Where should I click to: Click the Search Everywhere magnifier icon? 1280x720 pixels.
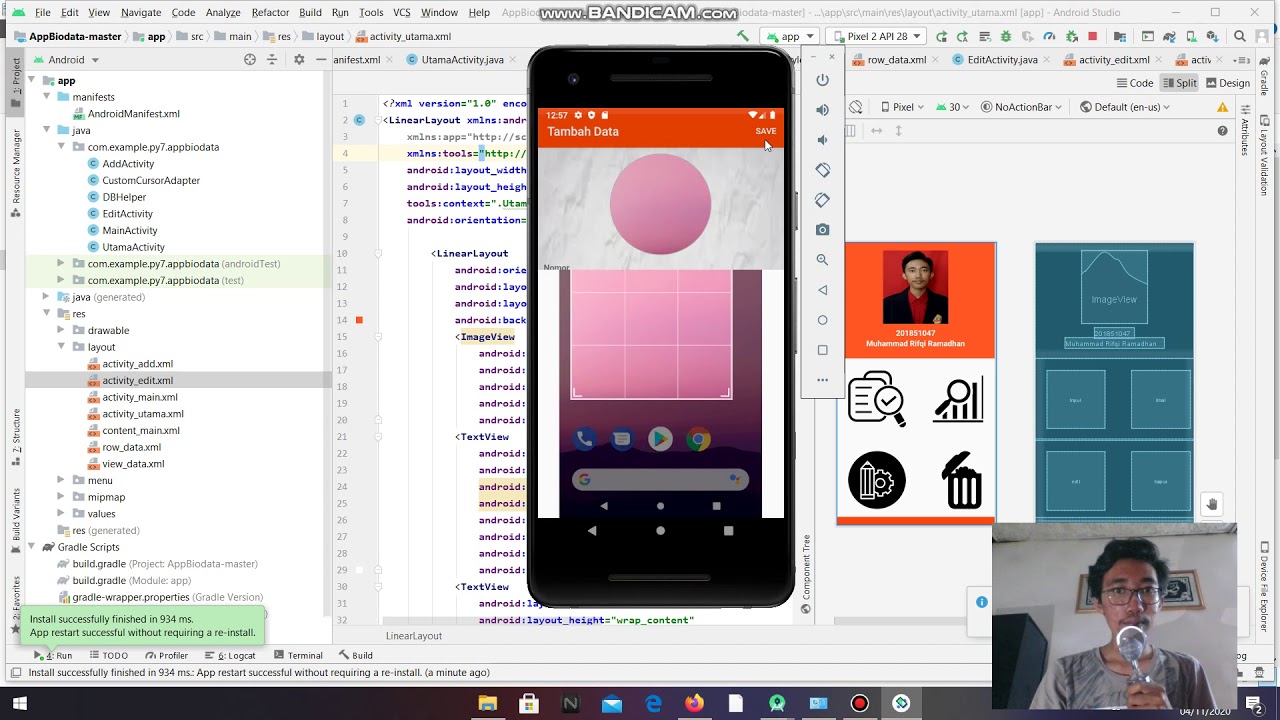point(1240,36)
